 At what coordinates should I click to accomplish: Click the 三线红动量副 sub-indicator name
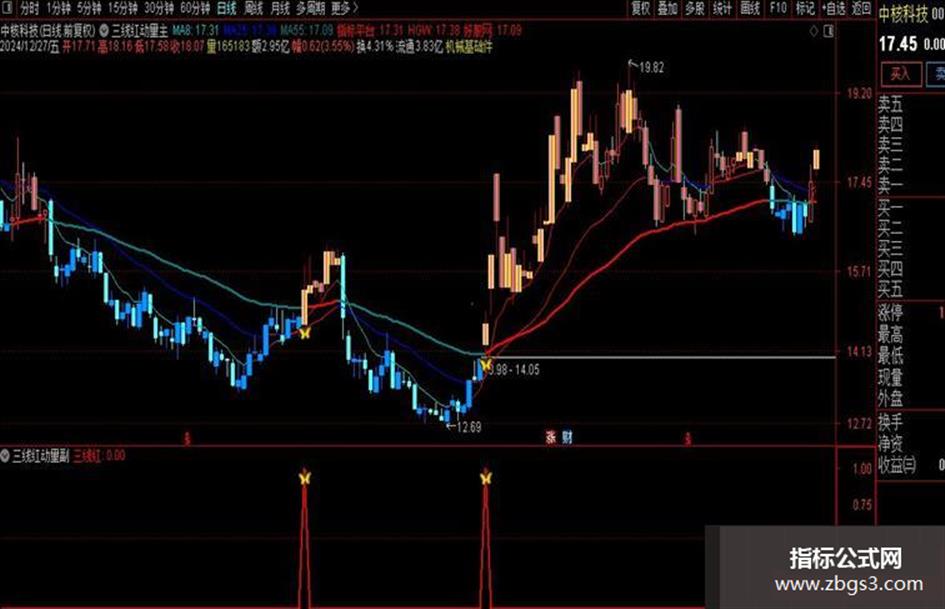tap(41, 456)
